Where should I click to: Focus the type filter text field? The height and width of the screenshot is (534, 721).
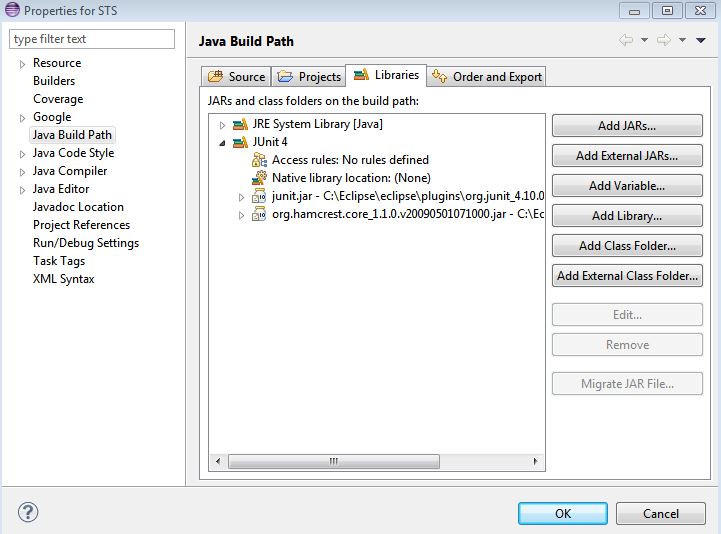92,39
